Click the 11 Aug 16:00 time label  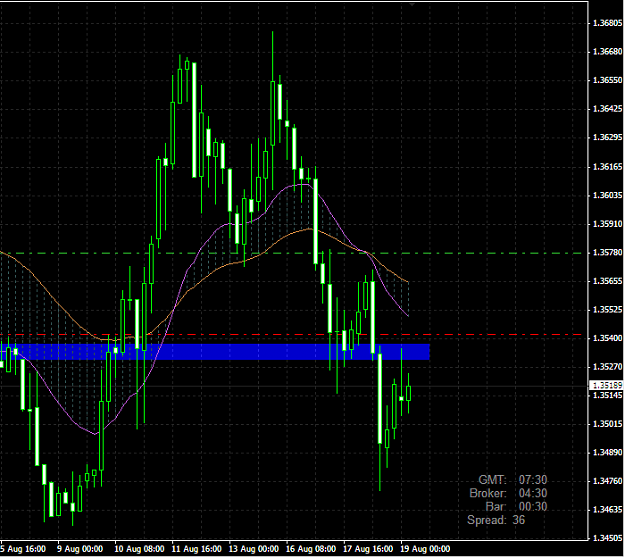(197, 549)
